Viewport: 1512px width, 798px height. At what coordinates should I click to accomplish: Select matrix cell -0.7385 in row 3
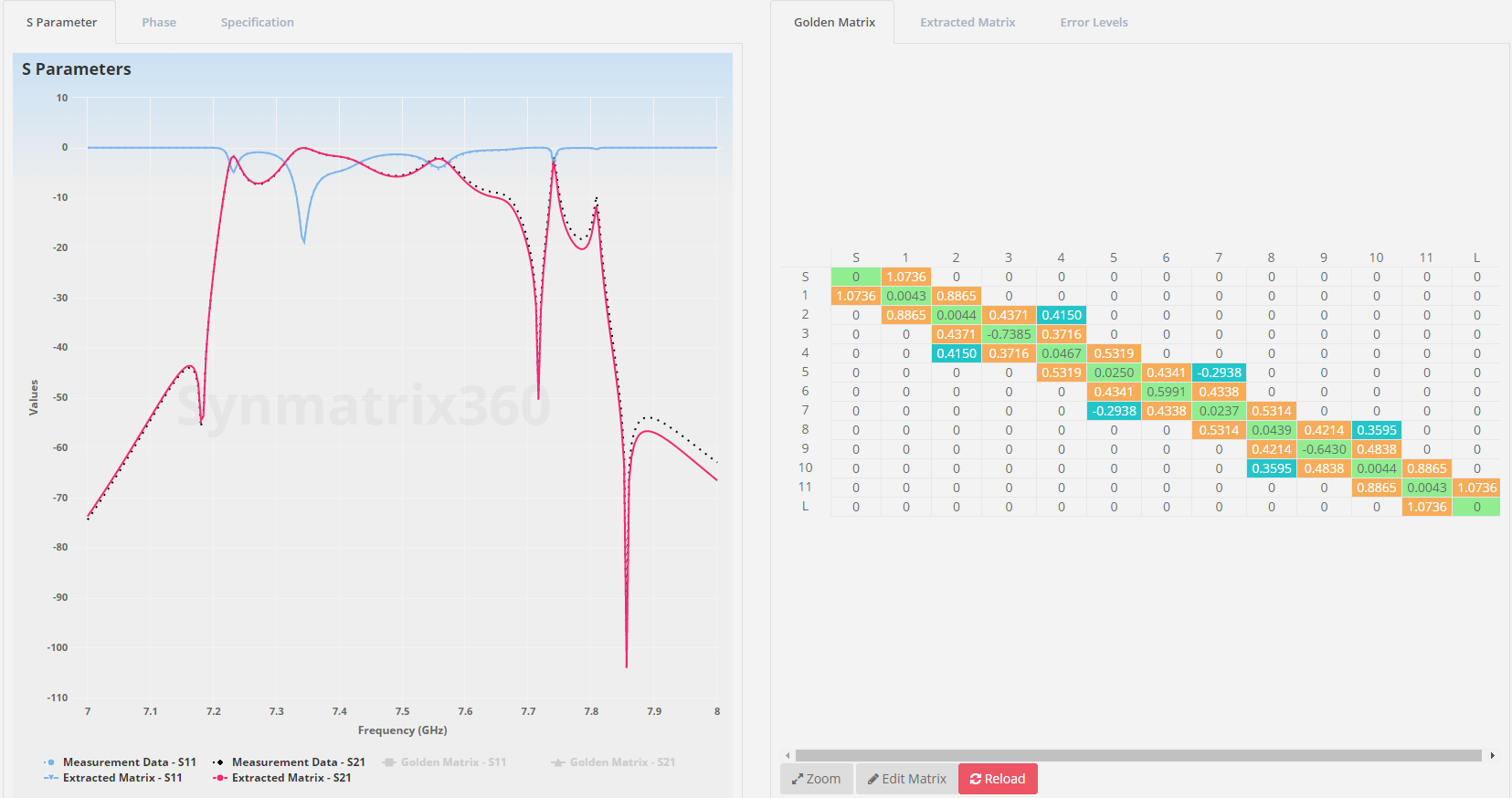(x=1009, y=334)
